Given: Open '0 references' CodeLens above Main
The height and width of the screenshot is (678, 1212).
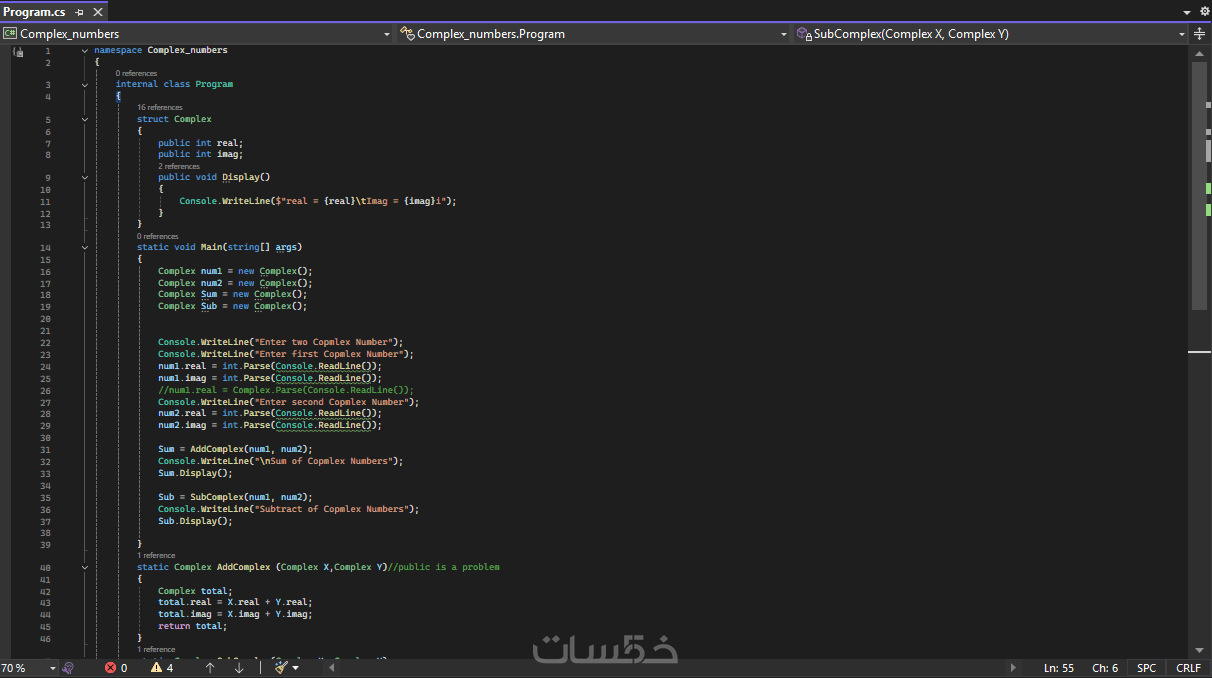Looking at the screenshot, I should point(158,236).
